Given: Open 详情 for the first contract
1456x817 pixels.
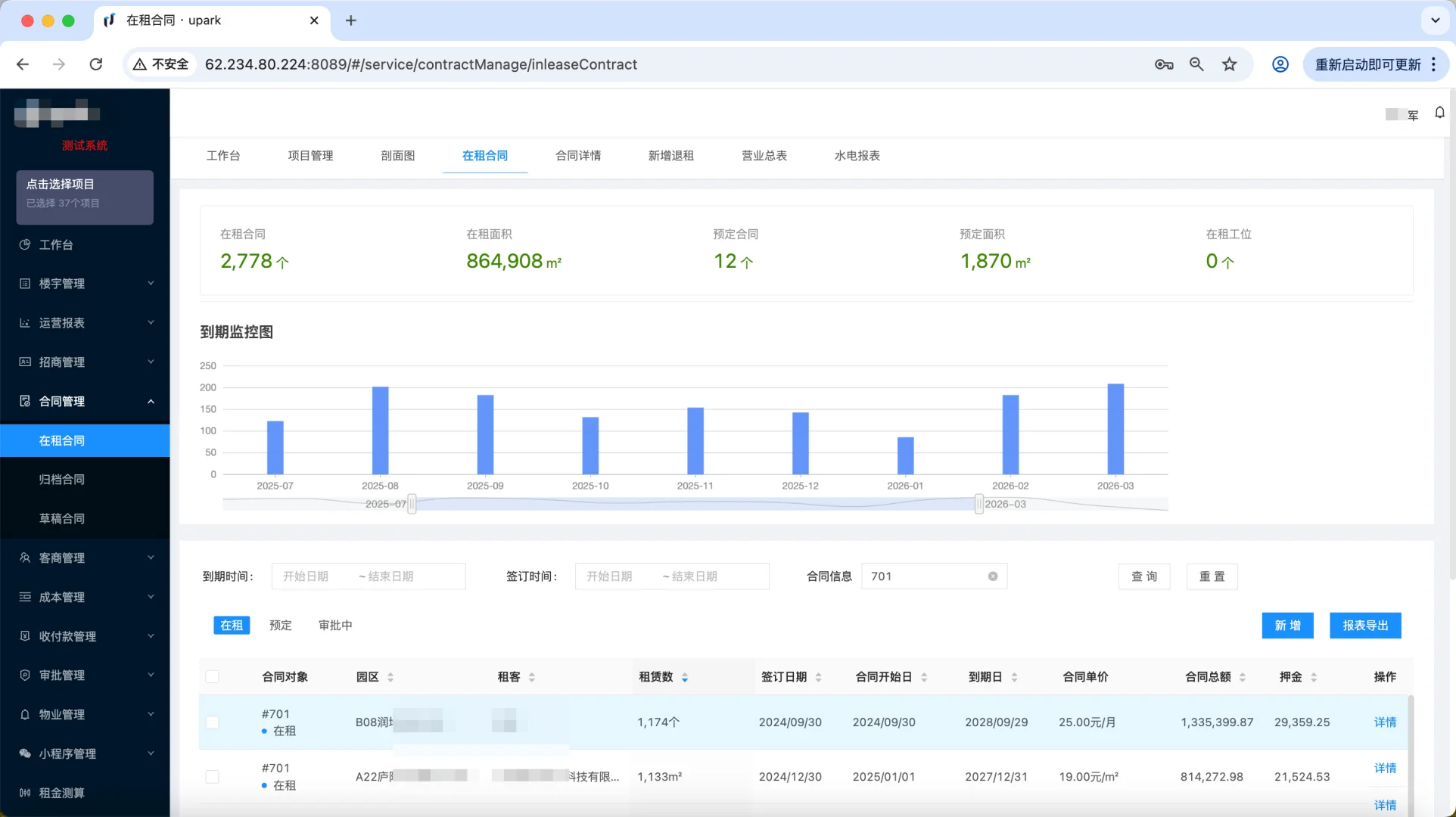Looking at the screenshot, I should click(x=1385, y=722).
